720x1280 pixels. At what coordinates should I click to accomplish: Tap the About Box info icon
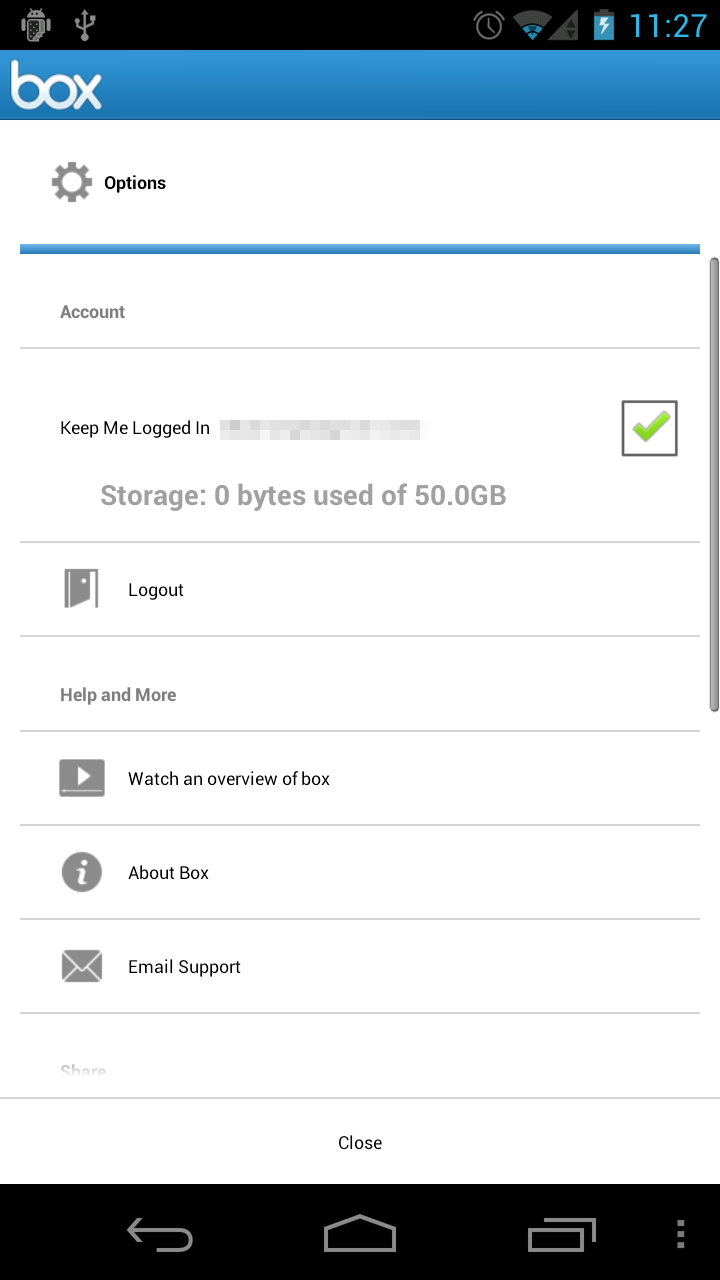(81, 873)
